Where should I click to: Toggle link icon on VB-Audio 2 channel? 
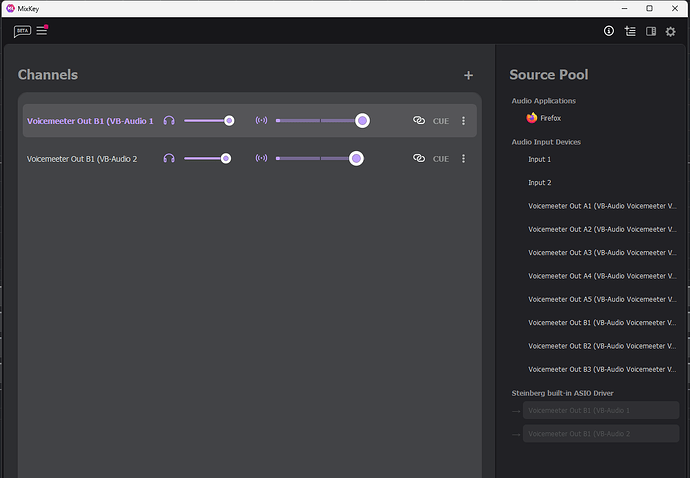[419, 158]
